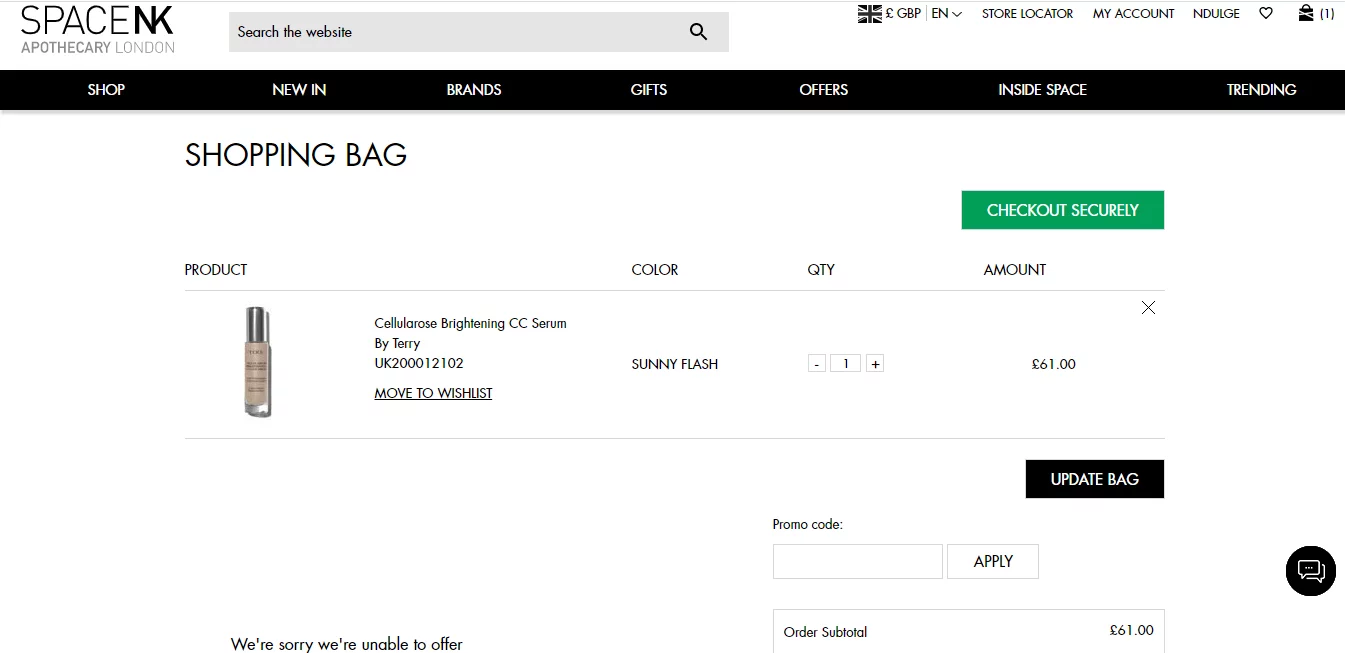The width and height of the screenshot is (1345, 653).
Task: Click the Search the website field
Action: tap(479, 32)
